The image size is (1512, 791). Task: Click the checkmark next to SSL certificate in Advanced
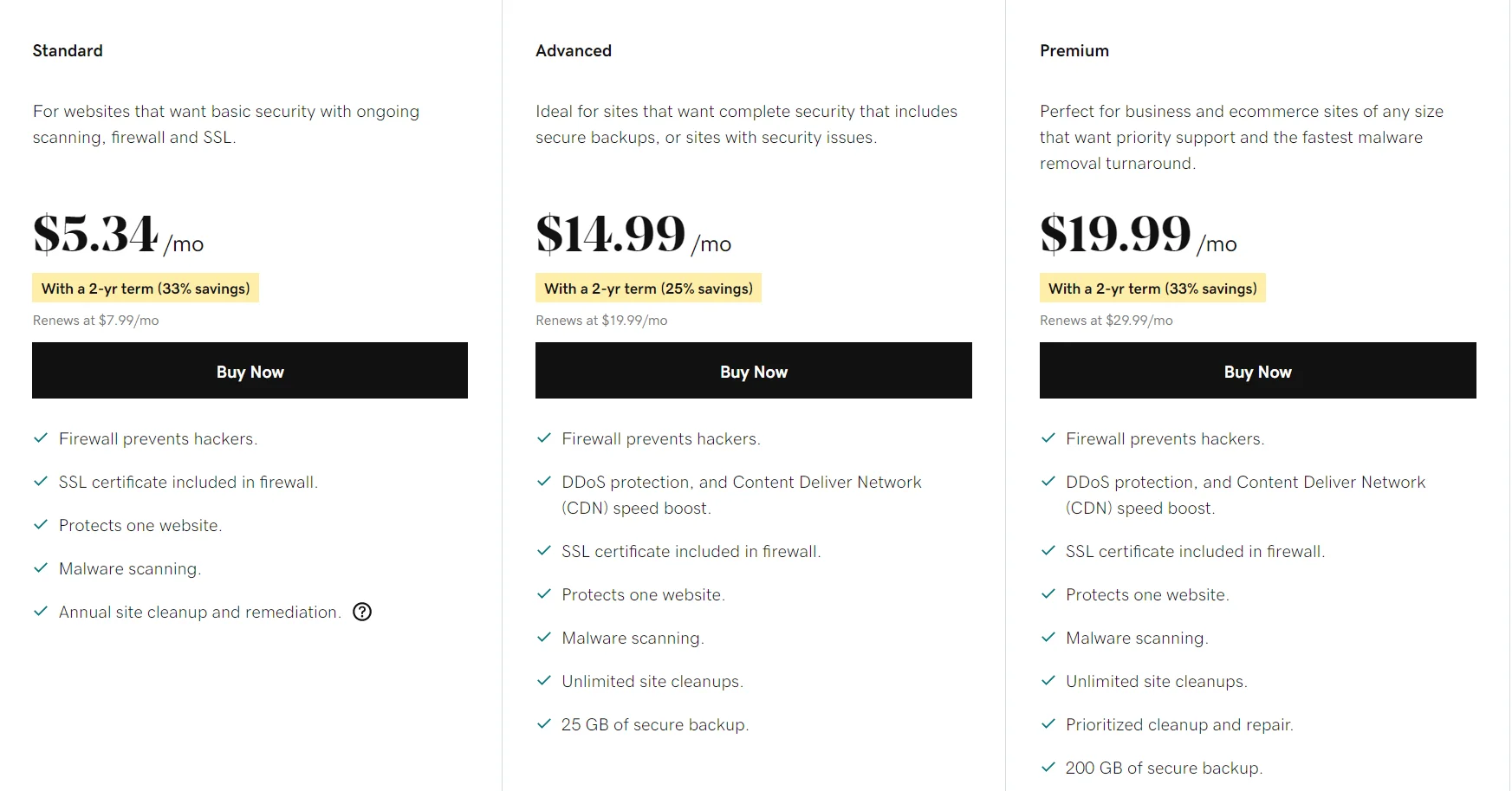[x=545, y=551]
